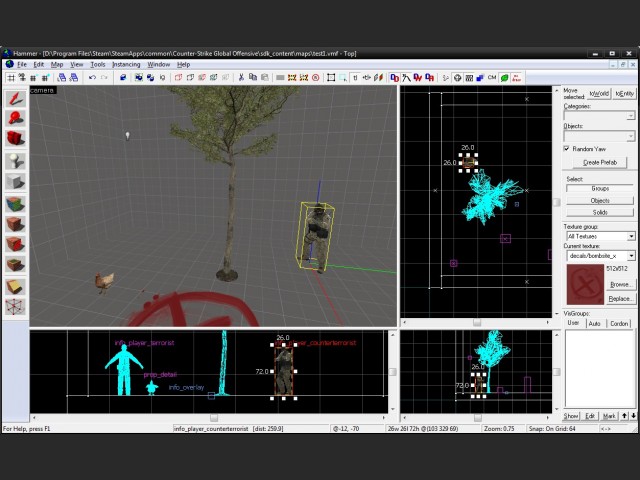Click the bombsite texture preview swatch
The height and width of the screenshot is (480, 640).
point(585,284)
